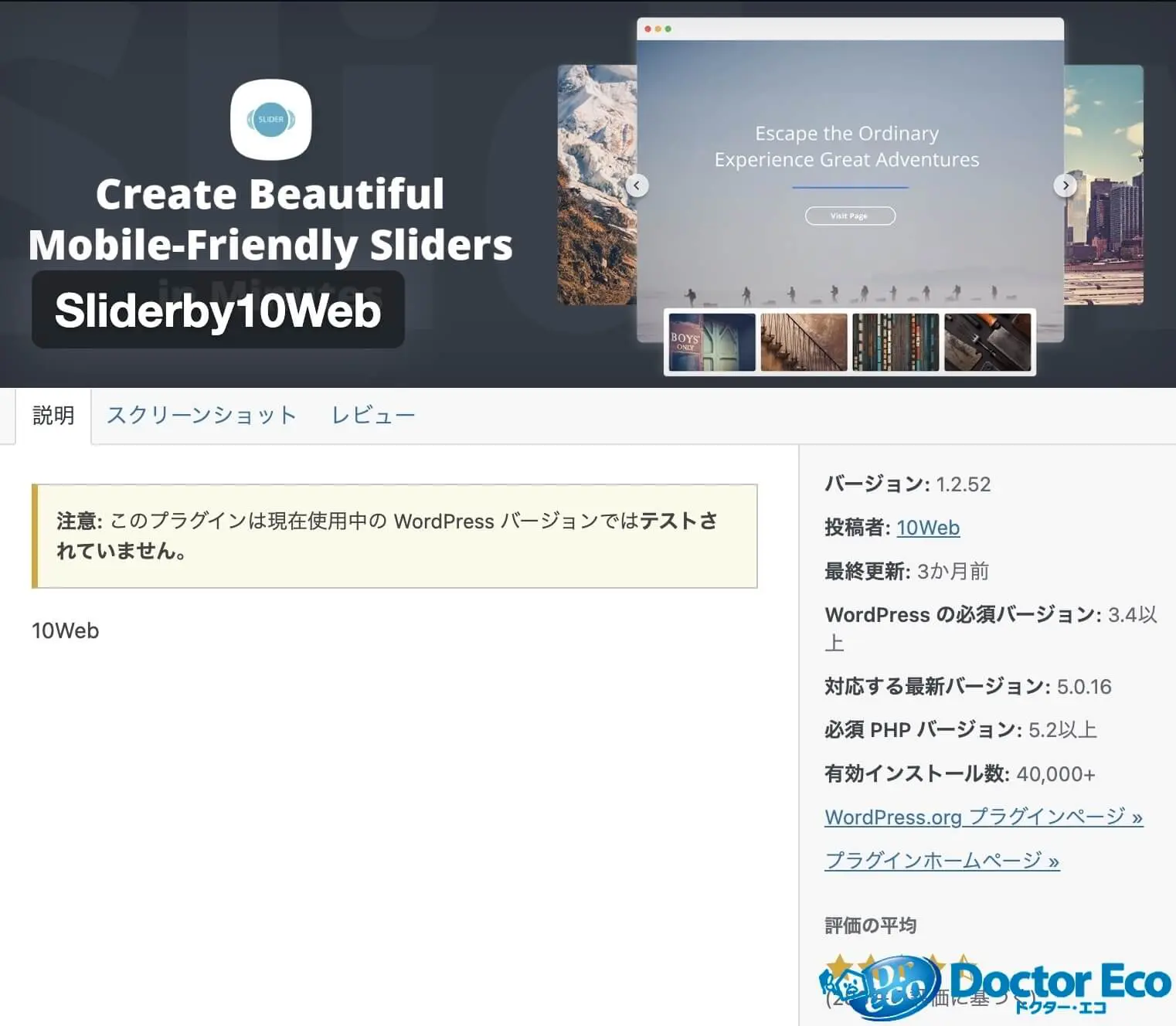This screenshot has width=1176, height=1026.
Task: Open the プラグインホームページ link
Action: (942, 860)
